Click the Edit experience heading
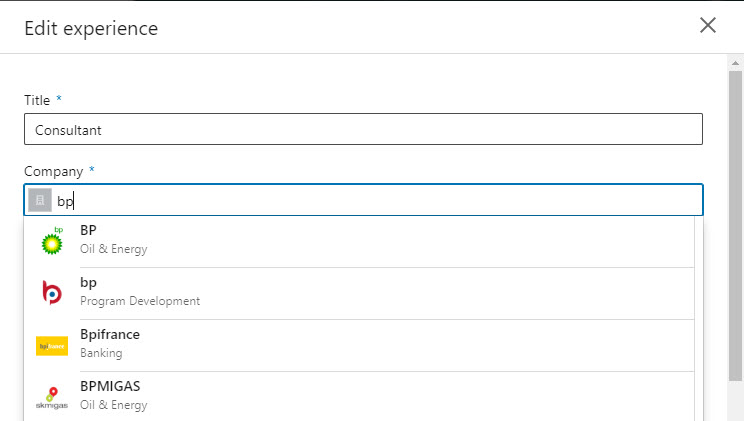This screenshot has width=744, height=421. tap(91, 28)
